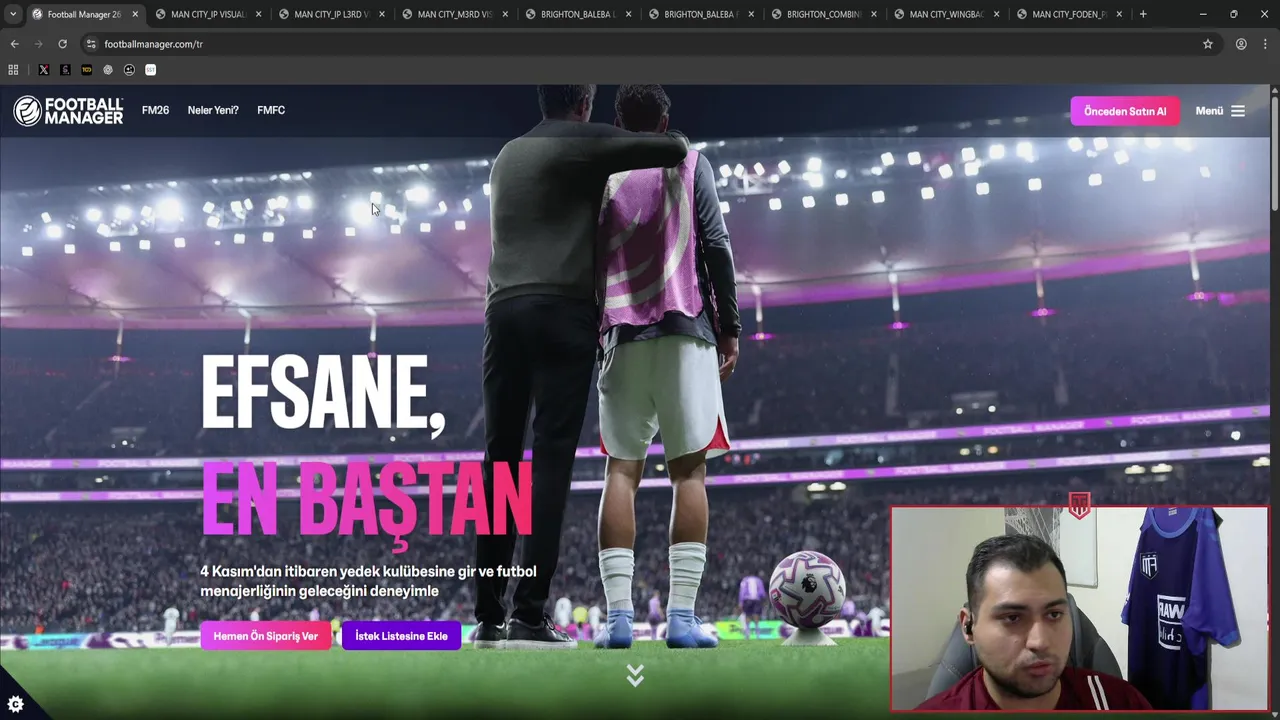Open the X bookmark
The height and width of the screenshot is (720, 1280).
[43, 70]
